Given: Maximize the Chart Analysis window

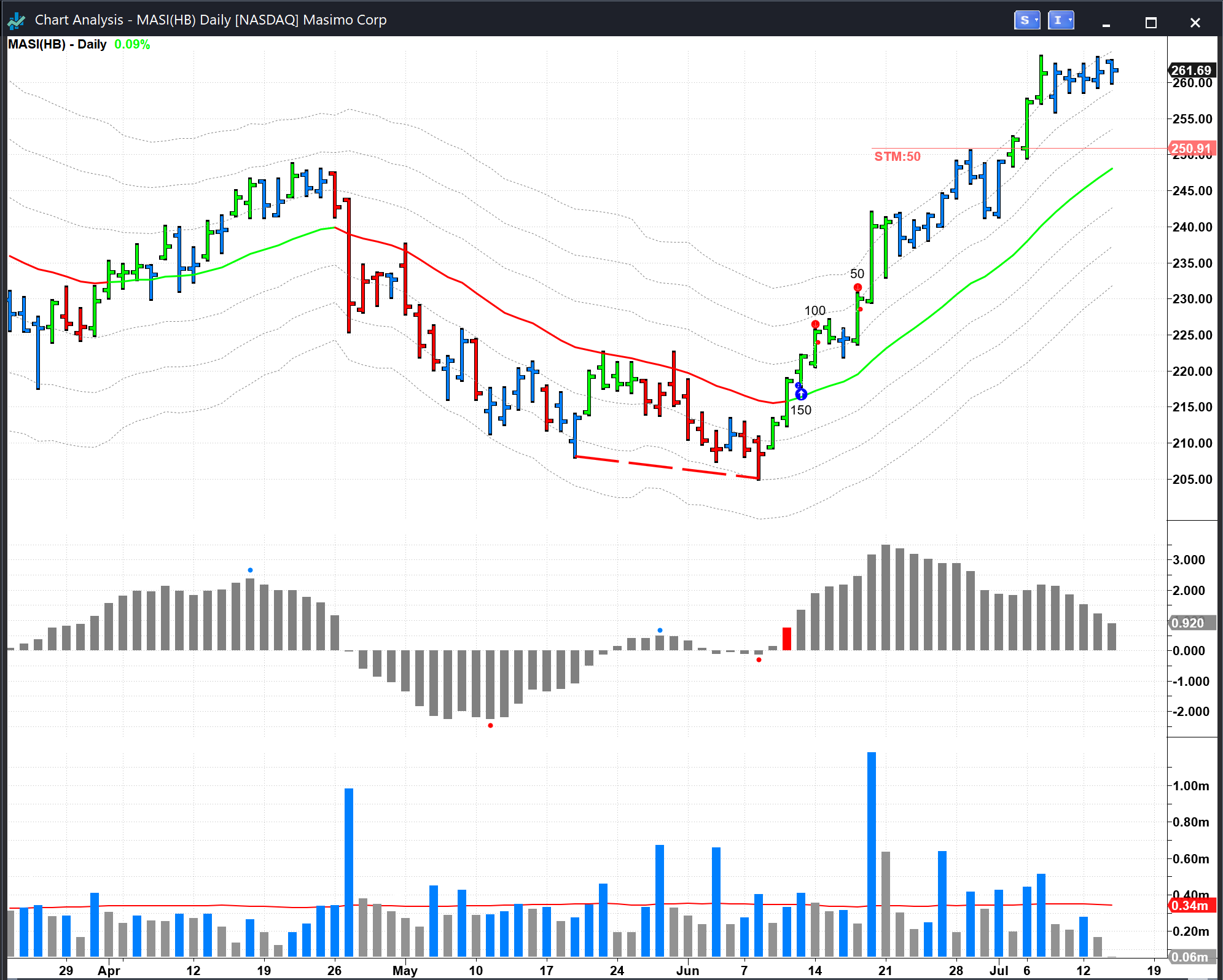Looking at the screenshot, I should tap(1151, 23).
